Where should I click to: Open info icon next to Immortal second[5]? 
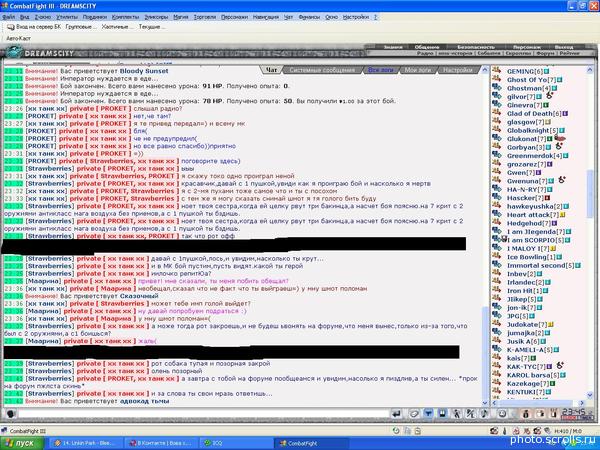coord(578,266)
